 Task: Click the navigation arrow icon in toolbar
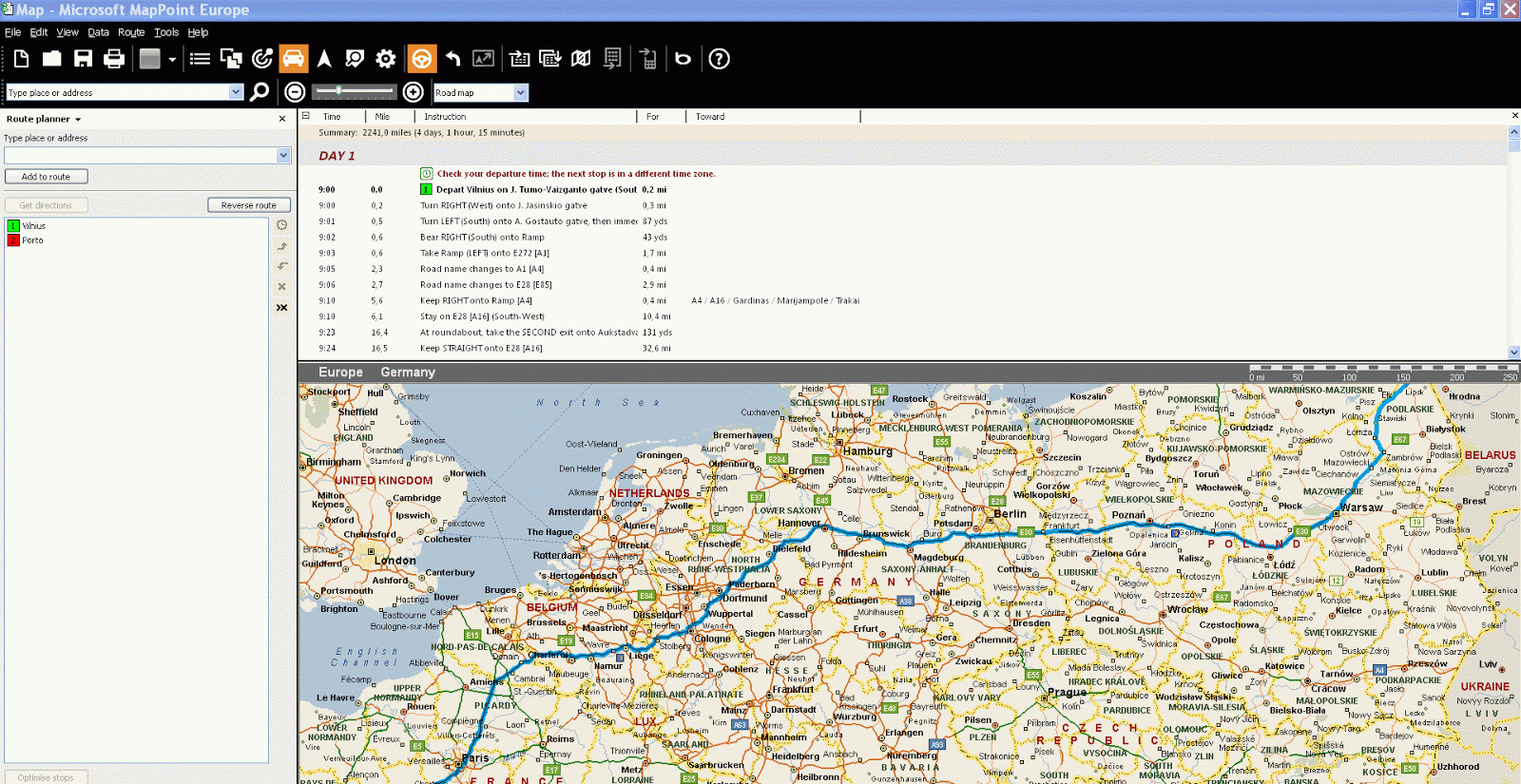(x=324, y=59)
